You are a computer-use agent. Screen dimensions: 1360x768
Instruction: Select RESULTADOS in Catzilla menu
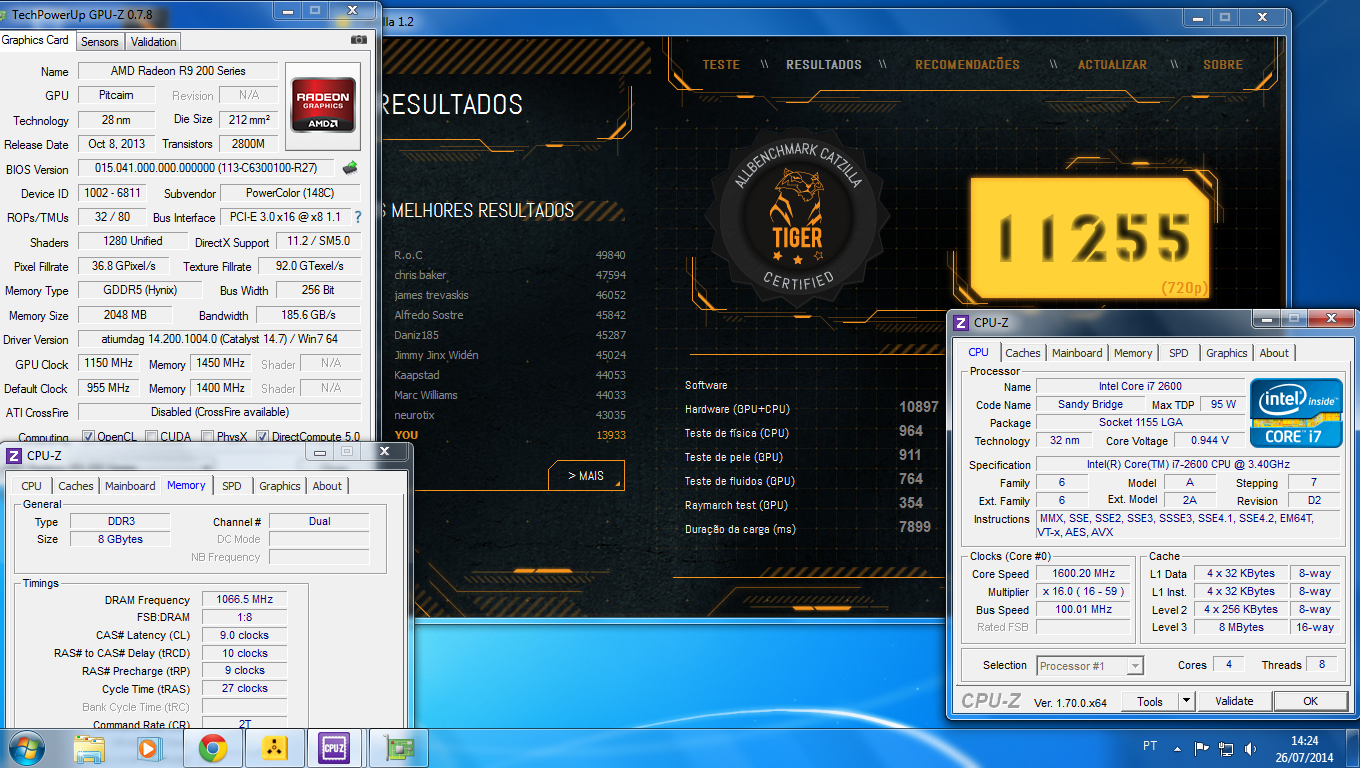[x=824, y=64]
